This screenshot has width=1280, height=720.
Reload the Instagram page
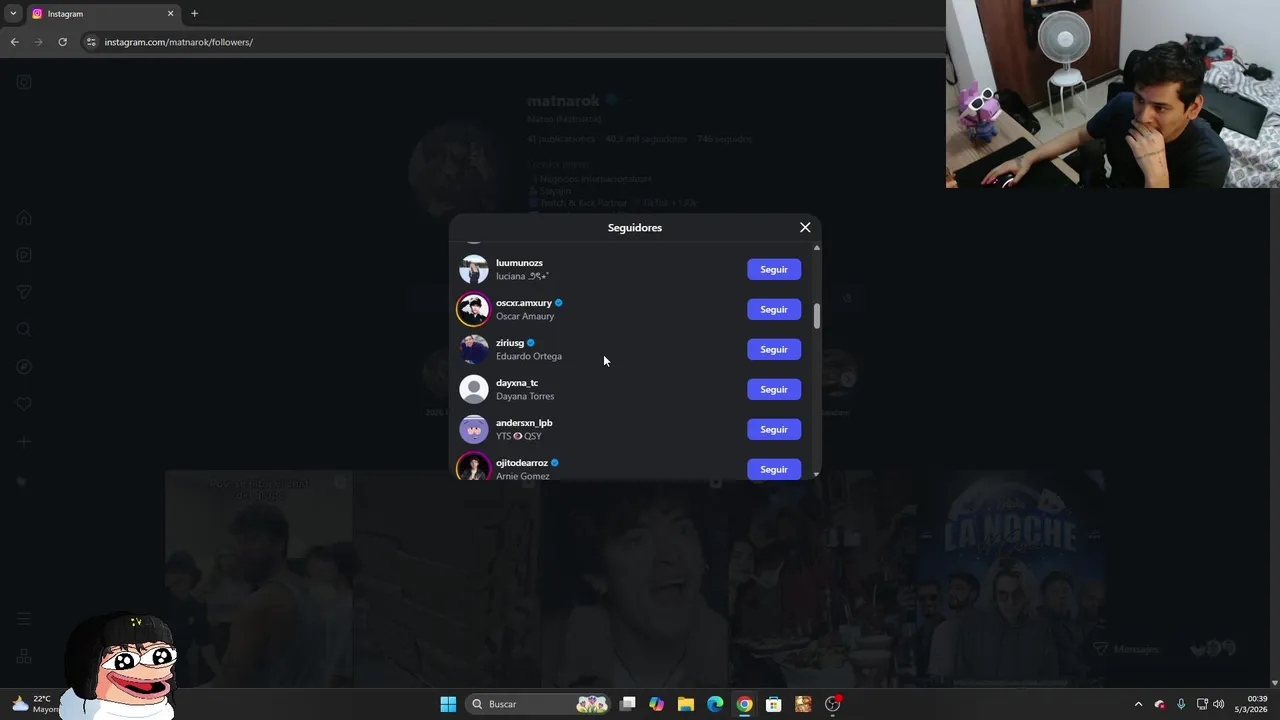[x=62, y=42]
